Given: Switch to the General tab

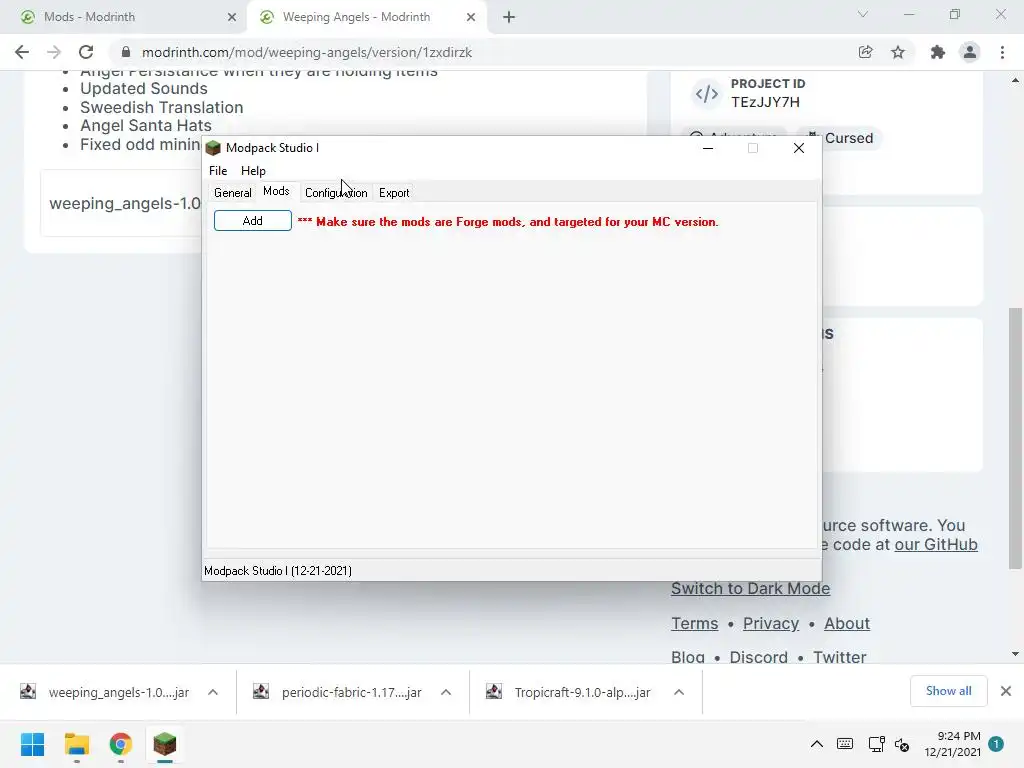Looking at the screenshot, I should [232, 193].
